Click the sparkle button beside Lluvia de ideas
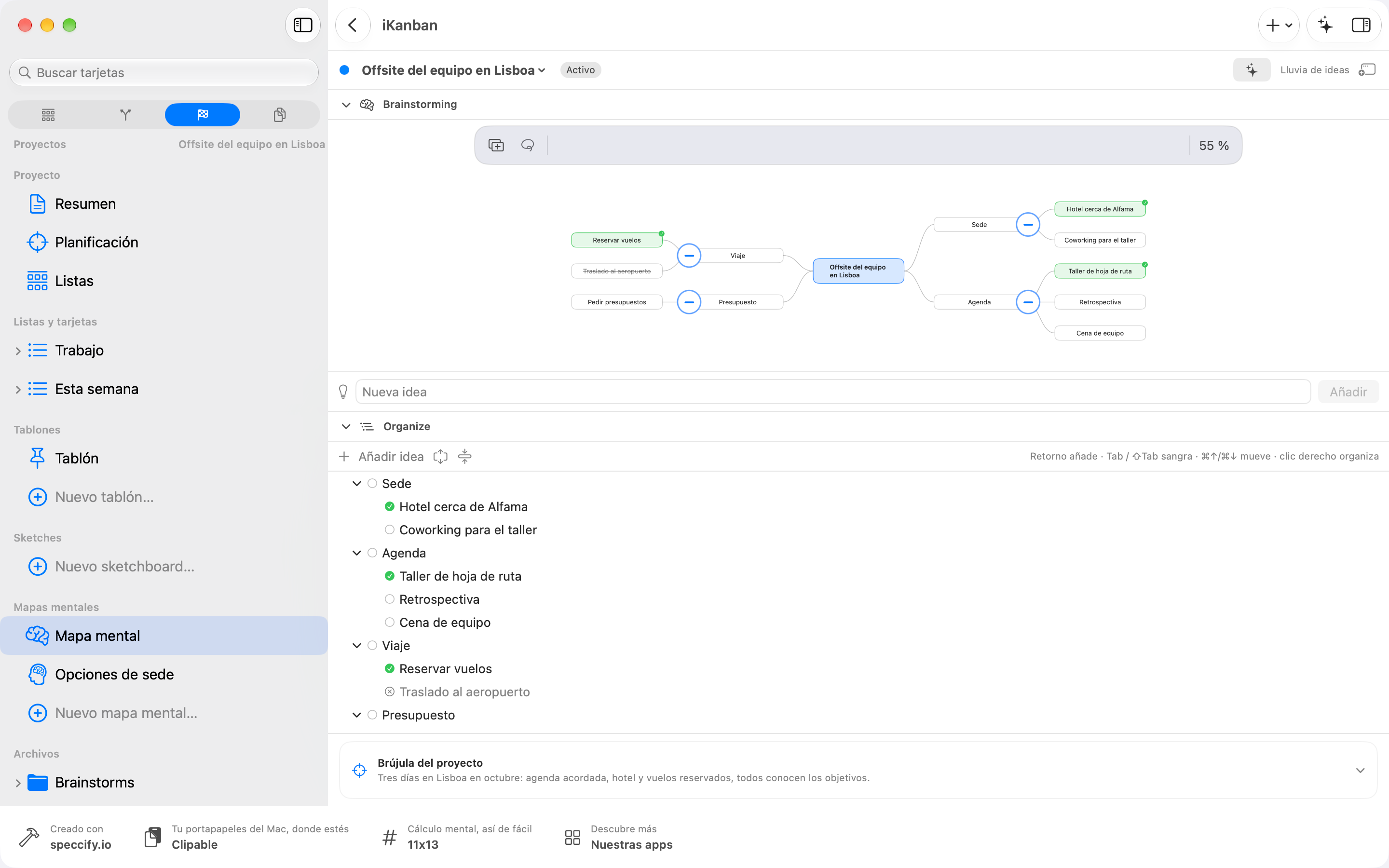This screenshot has width=1389, height=868. 1251,70
